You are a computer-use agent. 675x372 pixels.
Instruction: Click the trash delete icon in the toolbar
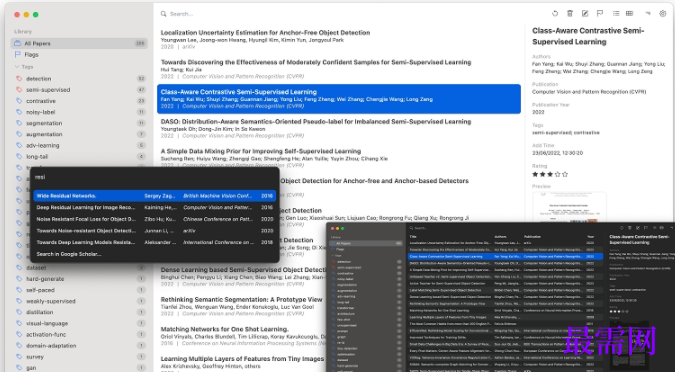click(570, 14)
